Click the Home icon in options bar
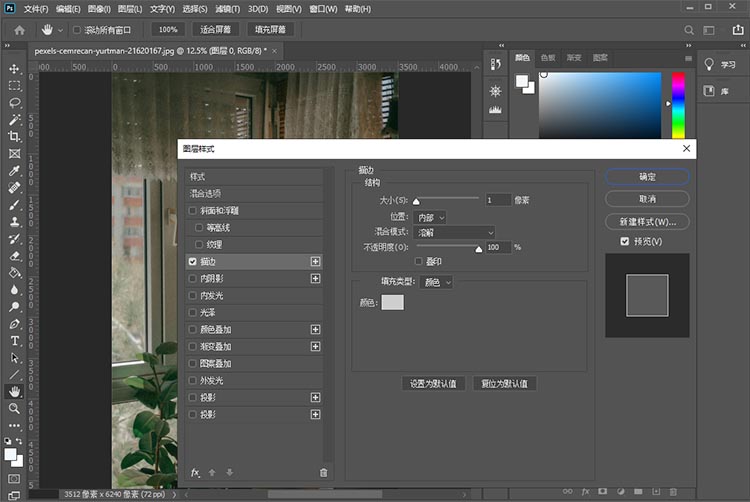The width and height of the screenshot is (750, 502). pyautogui.click(x=19, y=30)
